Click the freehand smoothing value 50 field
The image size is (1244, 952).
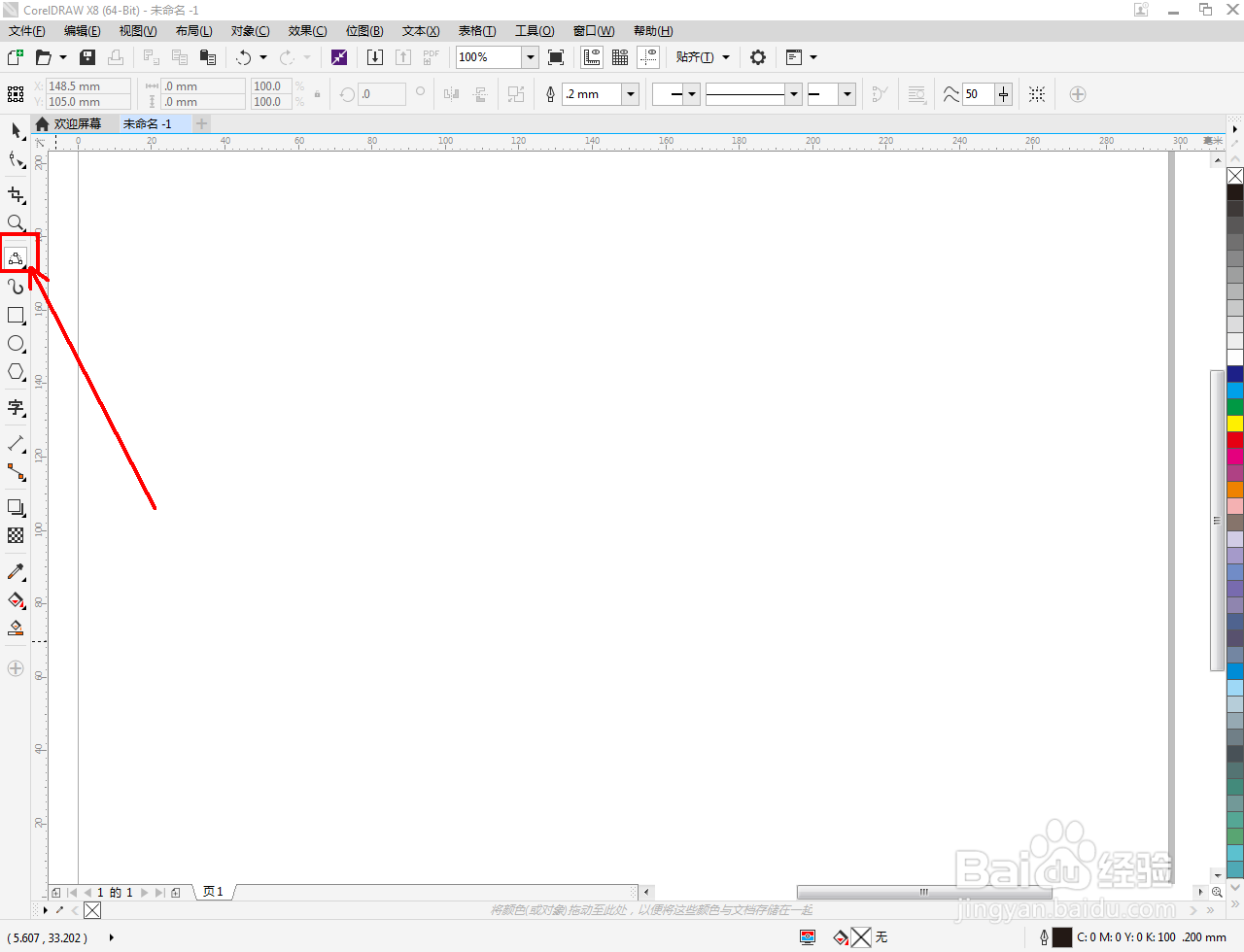[x=978, y=94]
